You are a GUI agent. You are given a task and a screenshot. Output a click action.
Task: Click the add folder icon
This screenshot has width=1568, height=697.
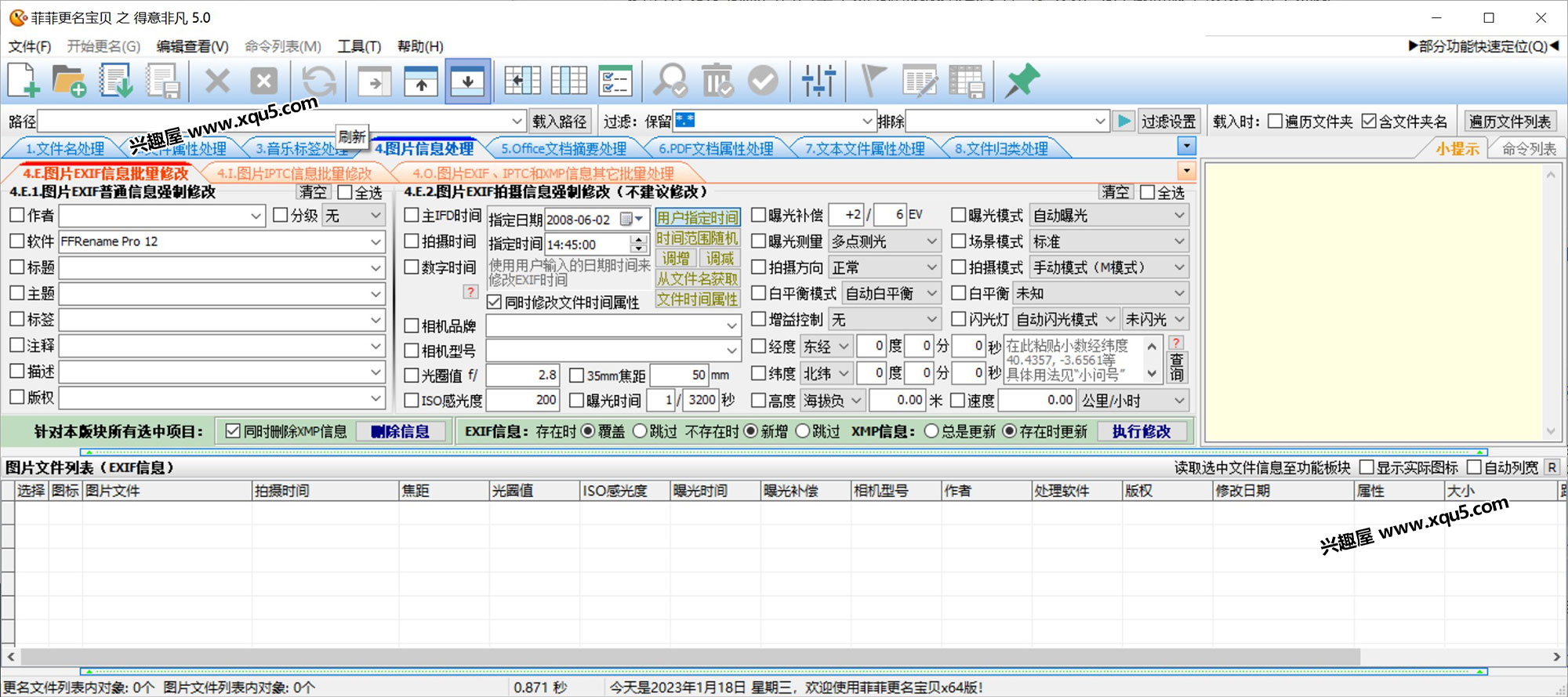tap(69, 81)
